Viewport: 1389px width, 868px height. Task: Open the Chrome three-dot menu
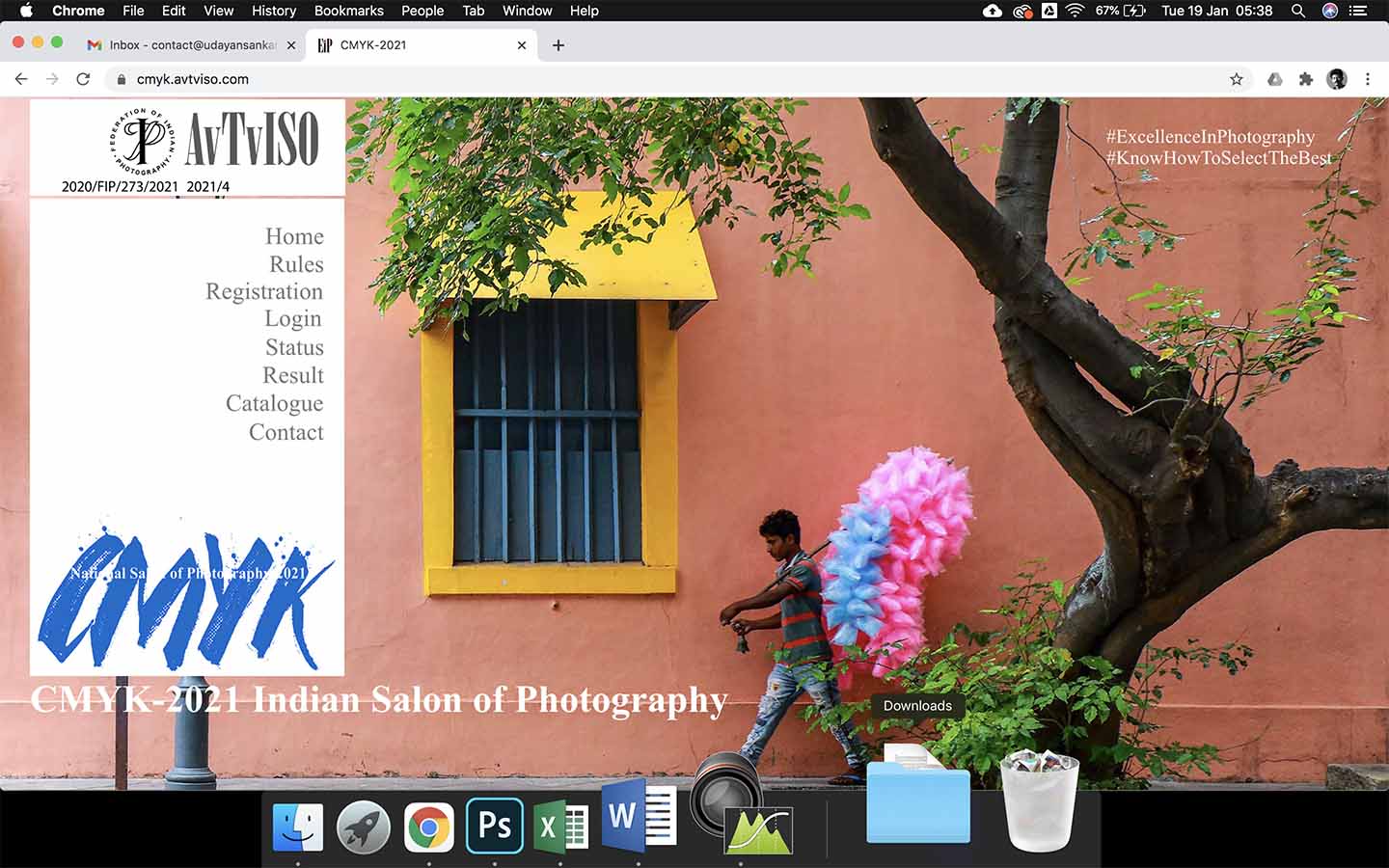pos(1368,79)
